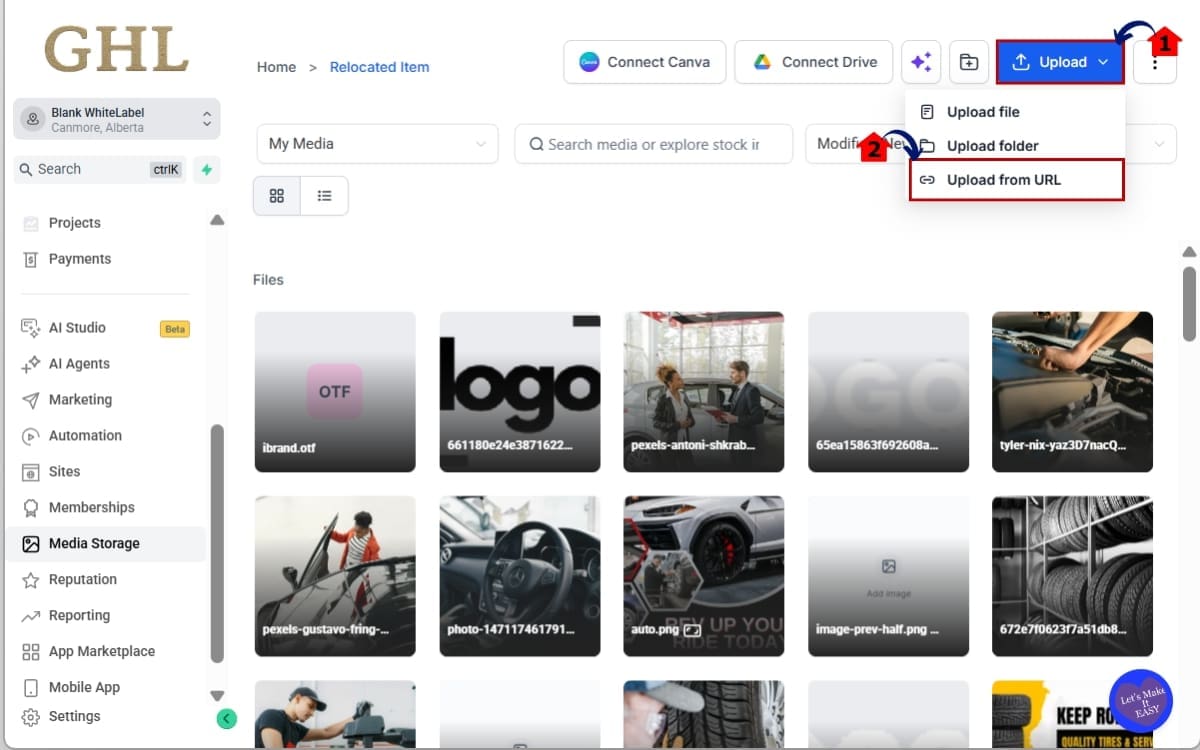Open the Let's Make It Easy chat bubble
The width and height of the screenshot is (1200, 750).
coord(1141,699)
